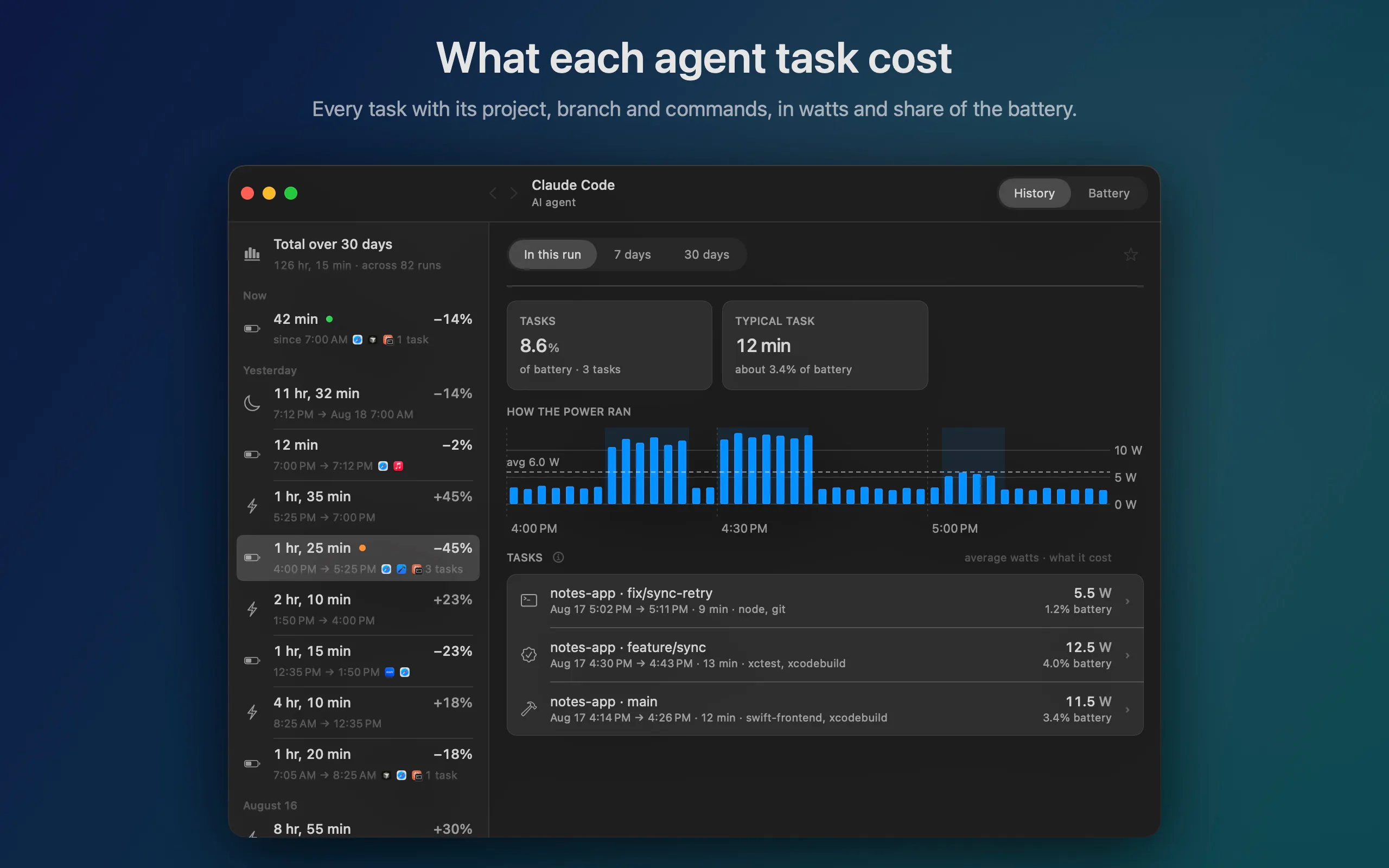Click the favorite star icon
The height and width of the screenshot is (868, 1389).
click(x=1130, y=254)
